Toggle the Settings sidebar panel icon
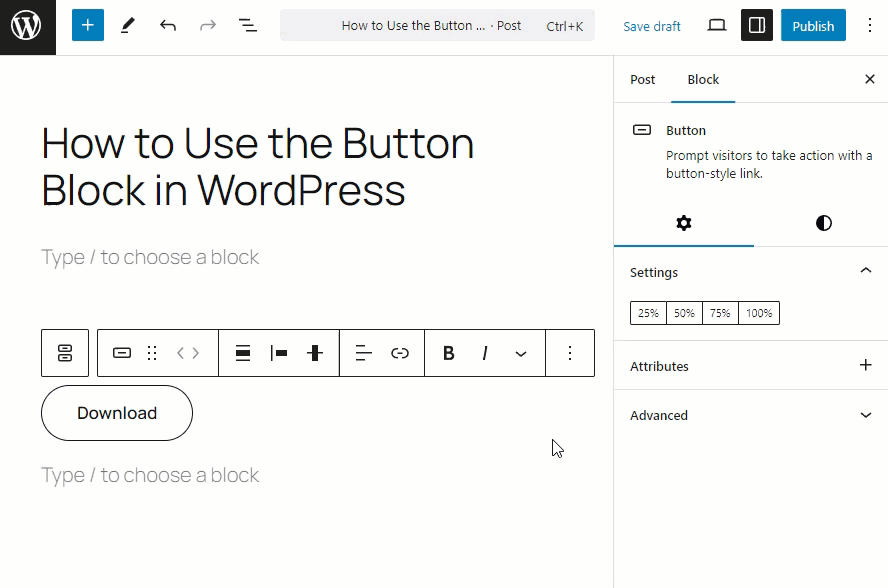Screen dimensions: 888x588 757,25
